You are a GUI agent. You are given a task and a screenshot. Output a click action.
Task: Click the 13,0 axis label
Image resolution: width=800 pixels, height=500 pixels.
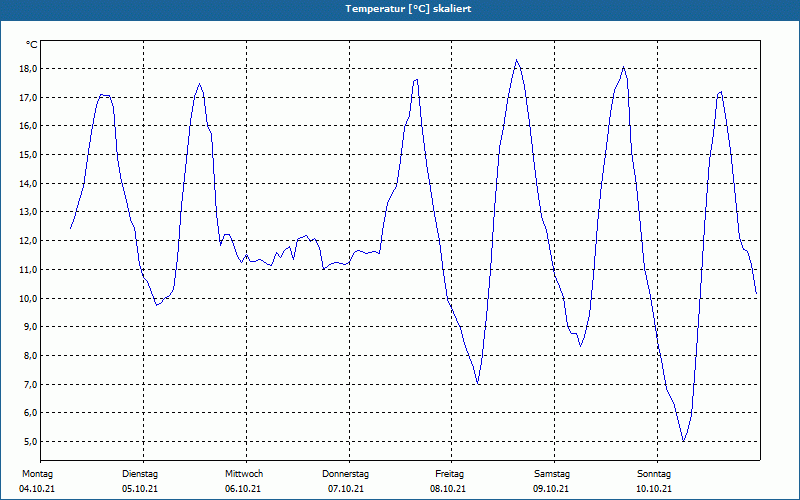28,212
